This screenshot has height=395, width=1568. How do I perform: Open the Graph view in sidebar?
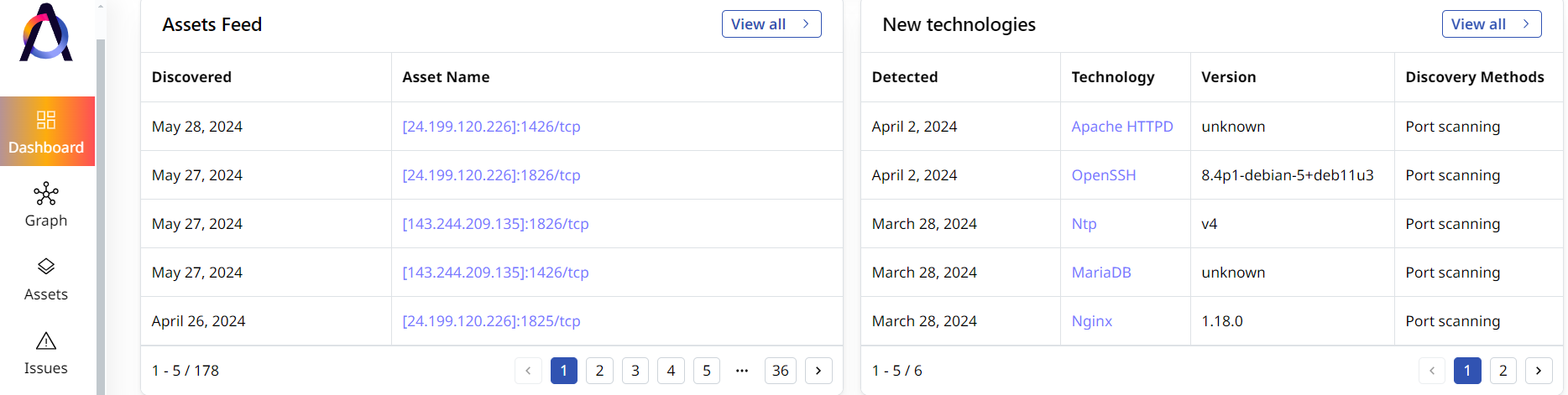(46, 205)
